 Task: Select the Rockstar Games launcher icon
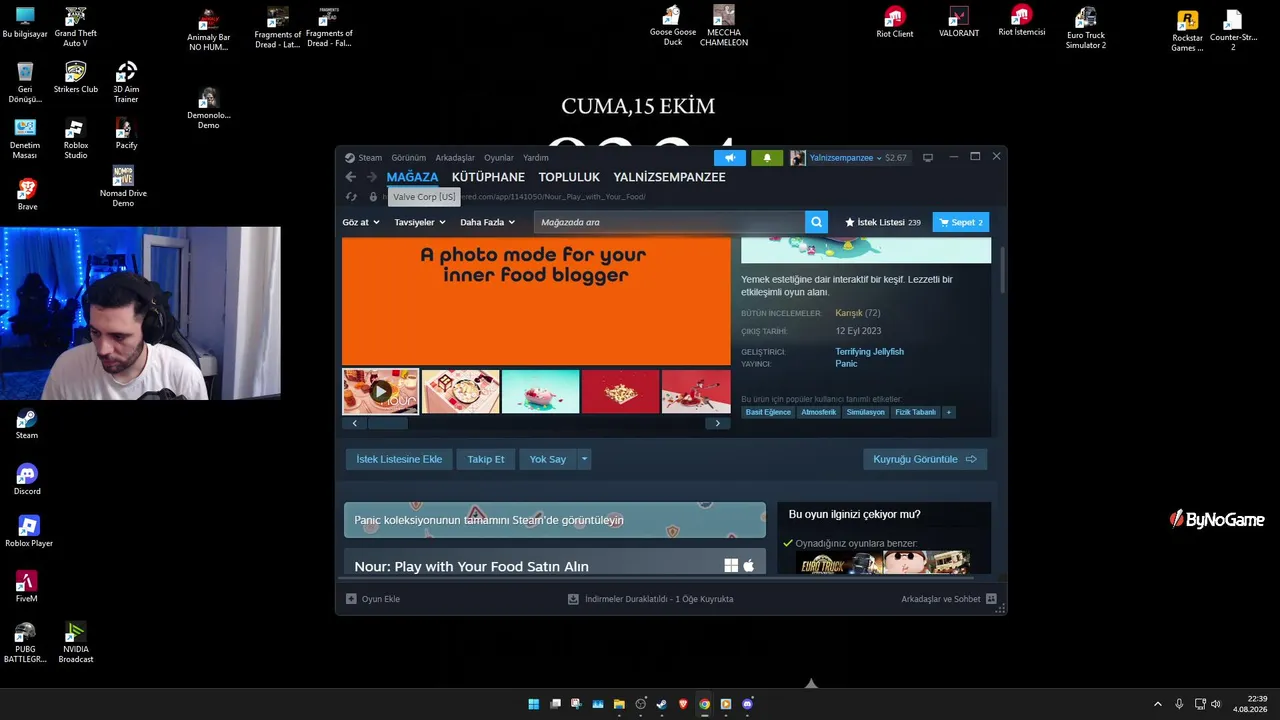click(x=1187, y=31)
